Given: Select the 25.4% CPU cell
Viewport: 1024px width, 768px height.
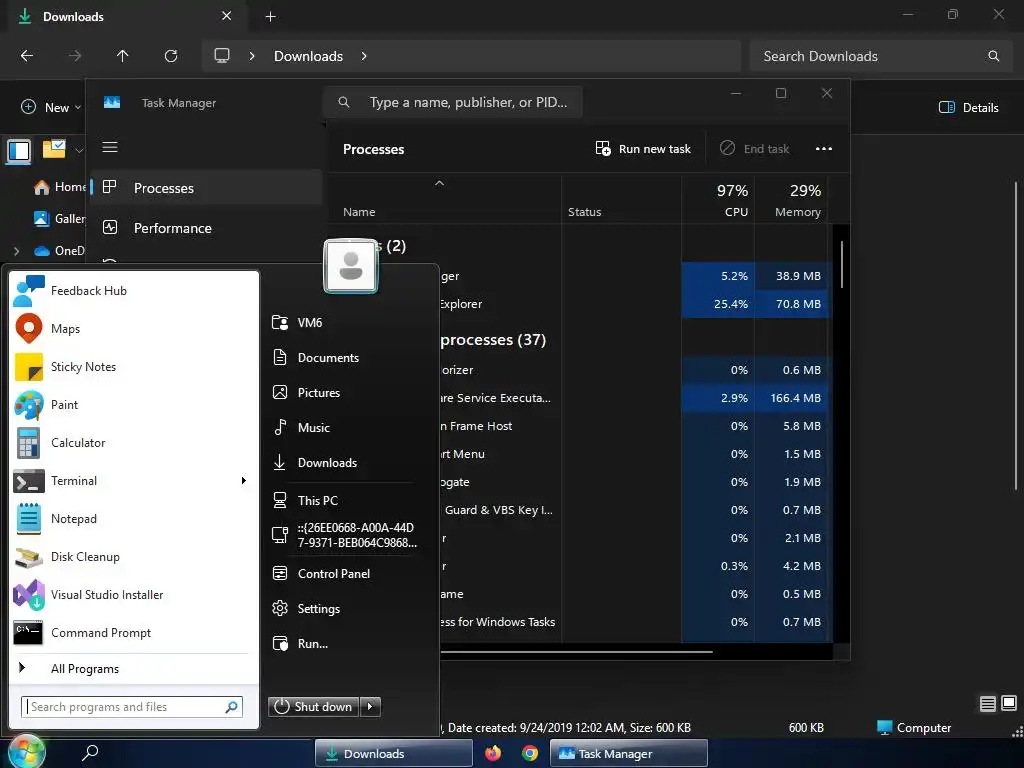Looking at the screenshot, I should pyautogui.click(x=718, y=304).
